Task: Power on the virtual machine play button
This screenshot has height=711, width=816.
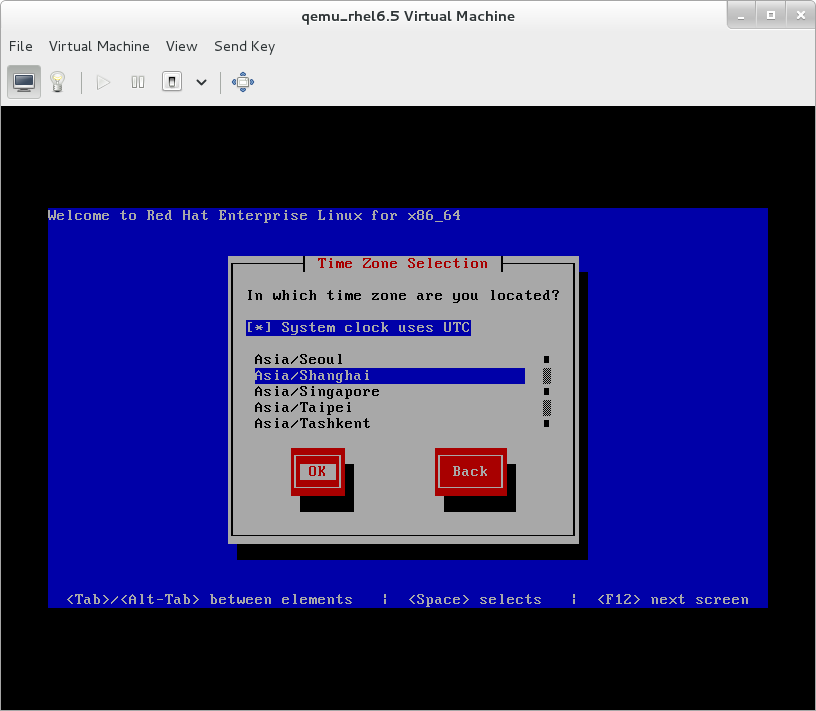Action: point(103,82)
